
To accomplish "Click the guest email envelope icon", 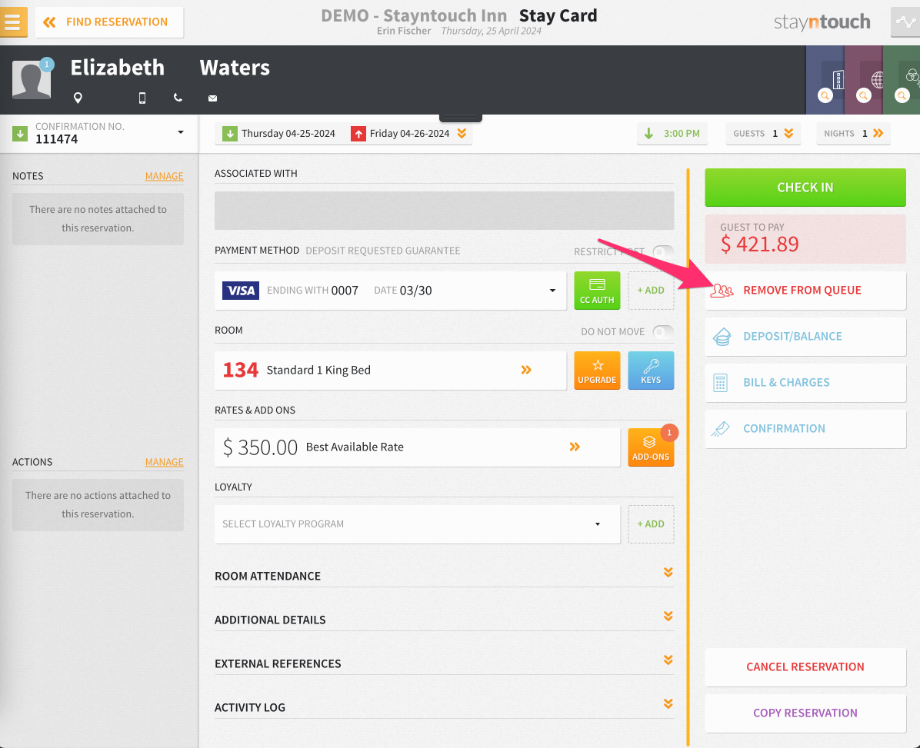I will coord(212,98).
